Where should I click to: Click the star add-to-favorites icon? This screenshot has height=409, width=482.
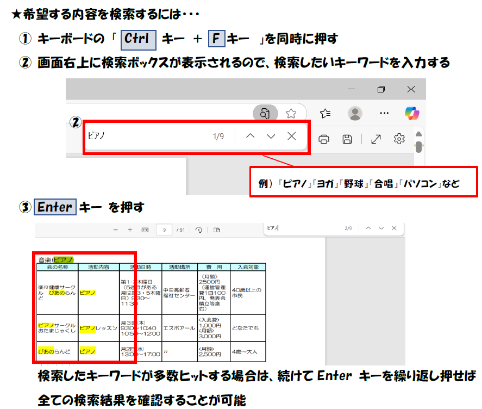point(291,113)
